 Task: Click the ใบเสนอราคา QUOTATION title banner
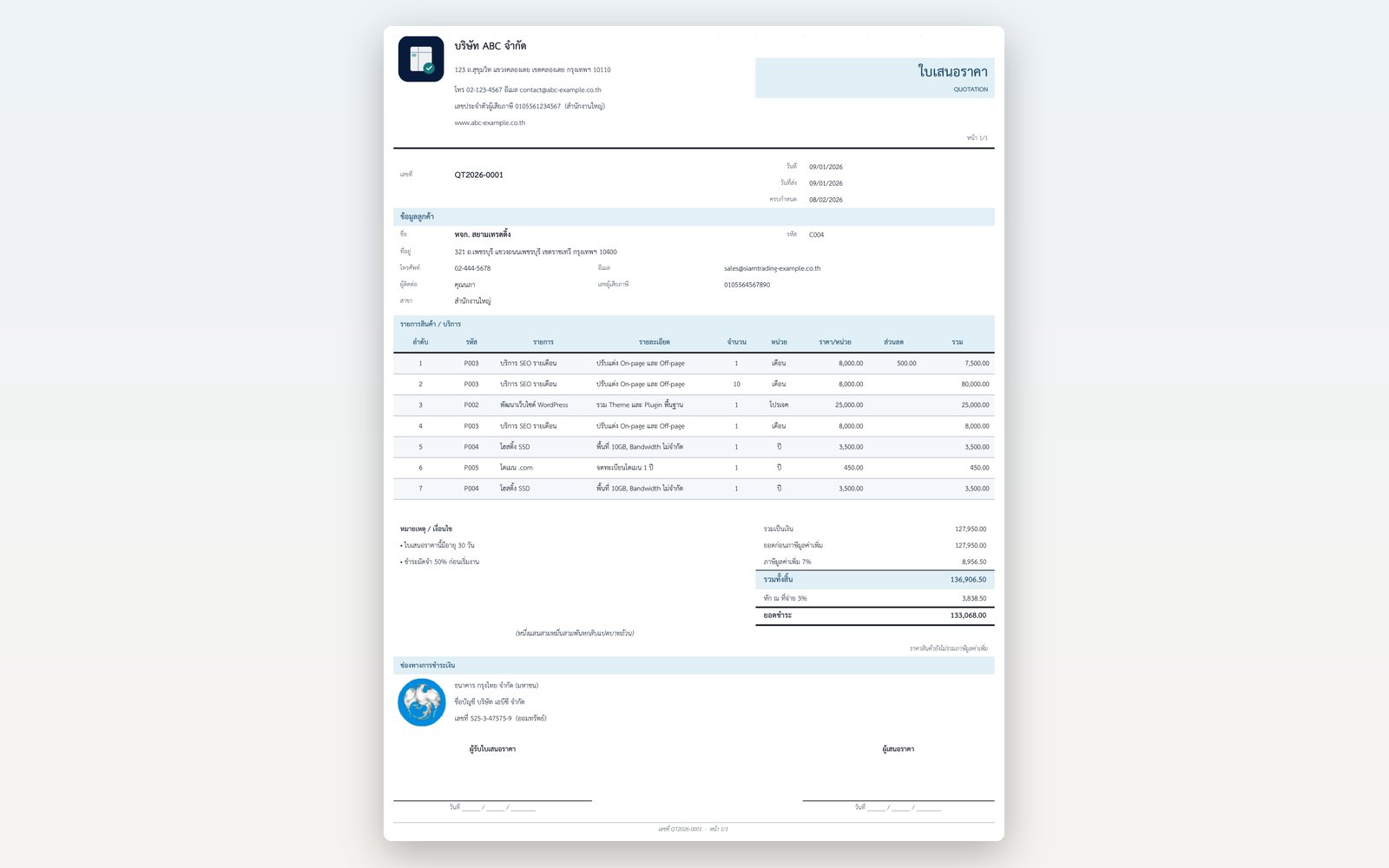874,78
